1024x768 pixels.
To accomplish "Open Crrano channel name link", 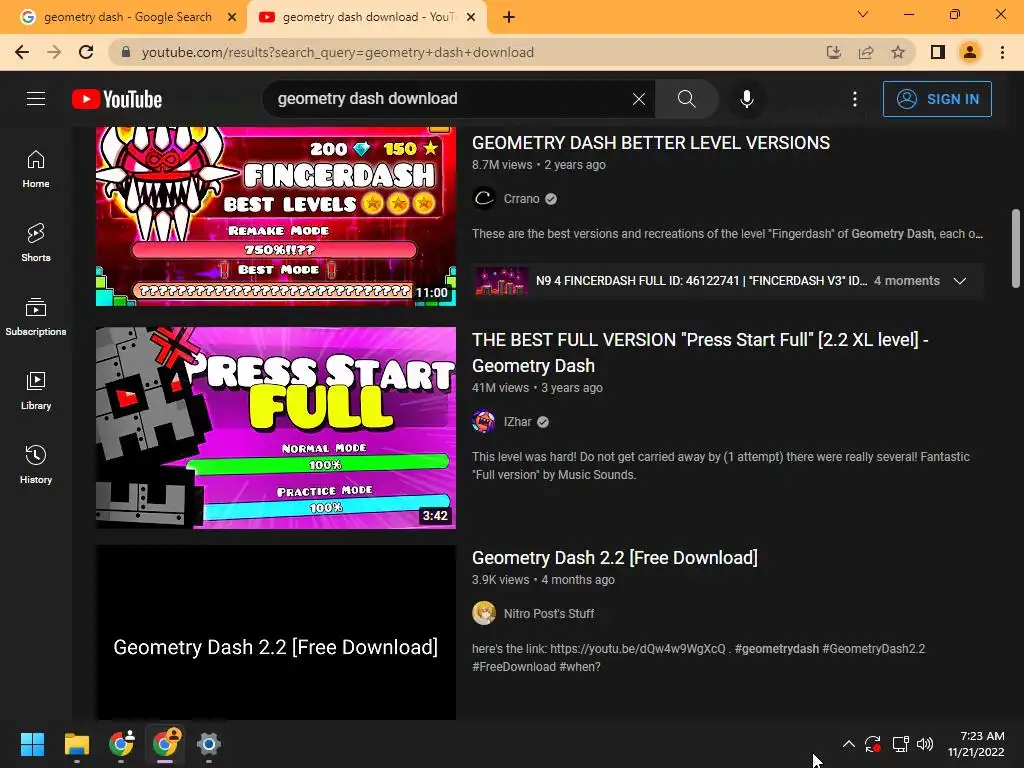I will (x=521, y=199).
